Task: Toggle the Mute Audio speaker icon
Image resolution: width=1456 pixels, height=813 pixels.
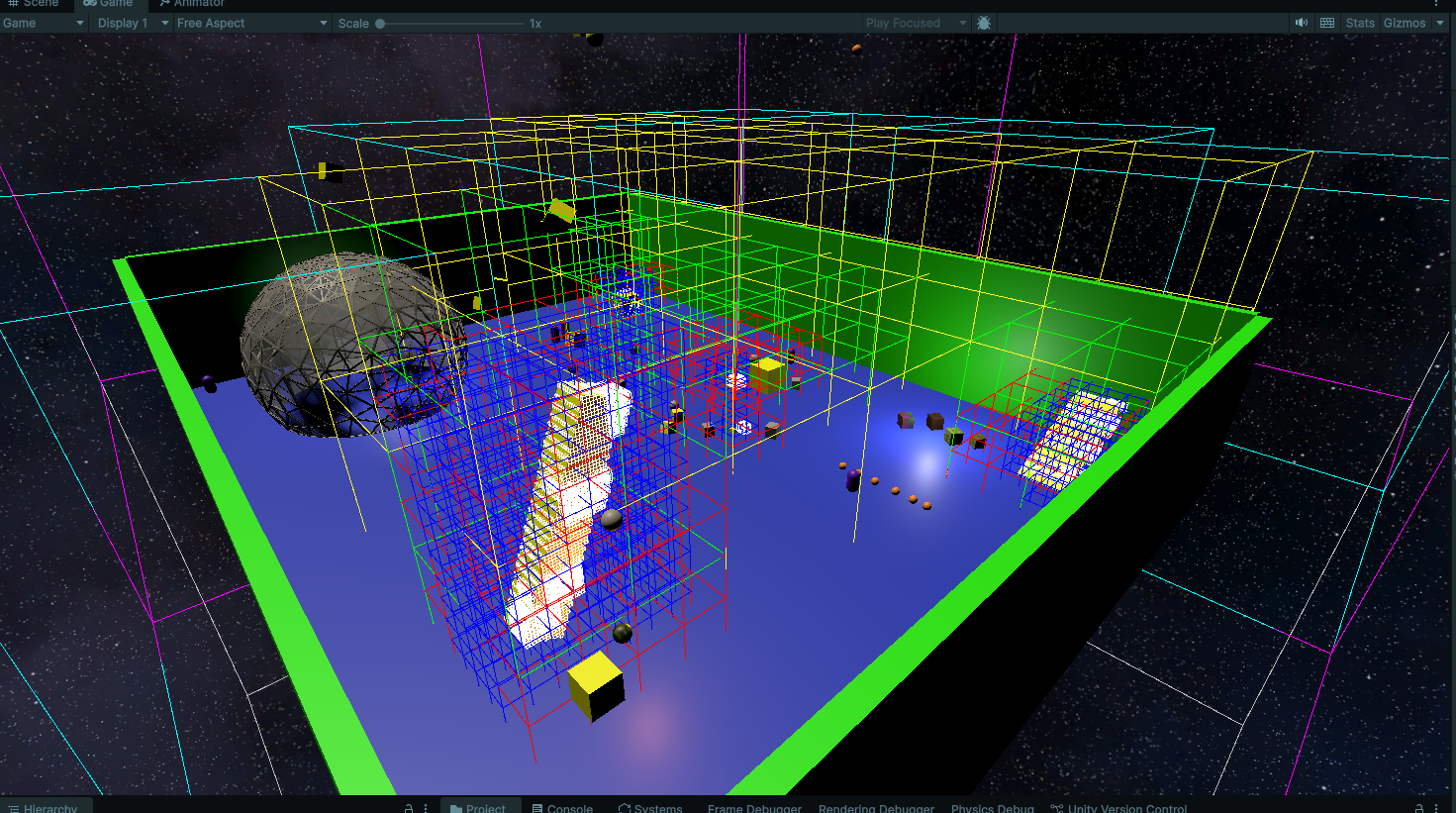Action: click(x=1301, y=23)
